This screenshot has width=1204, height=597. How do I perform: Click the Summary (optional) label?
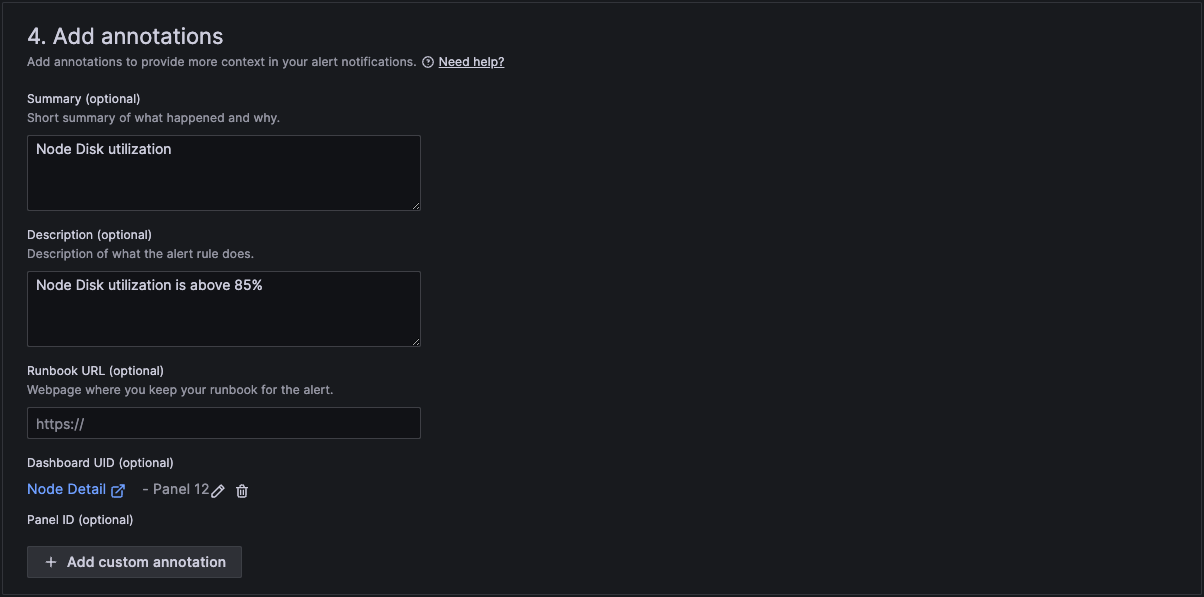(x=84, y=99)
